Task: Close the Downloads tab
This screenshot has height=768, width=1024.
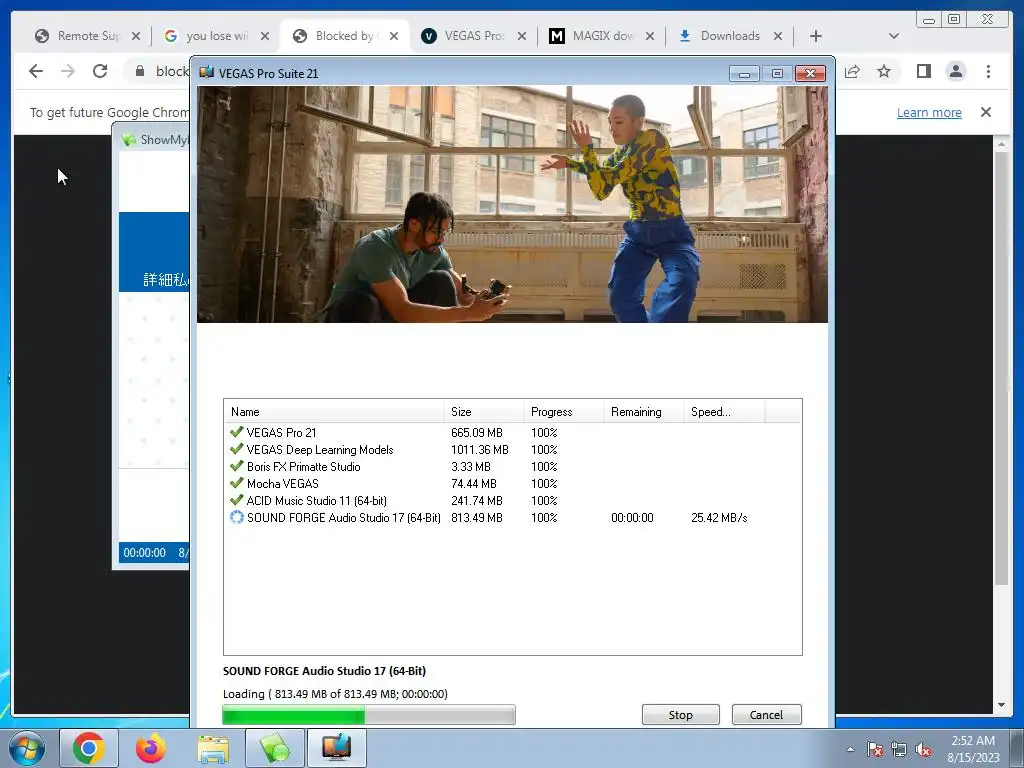Action: [x=778, y=36]
